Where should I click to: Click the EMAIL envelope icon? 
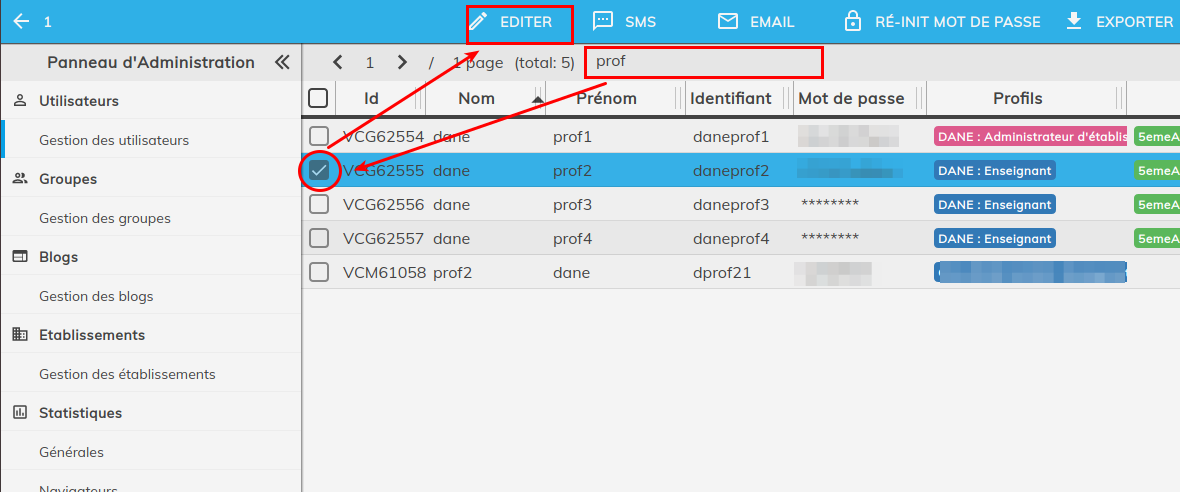click(x=728, y=21)
